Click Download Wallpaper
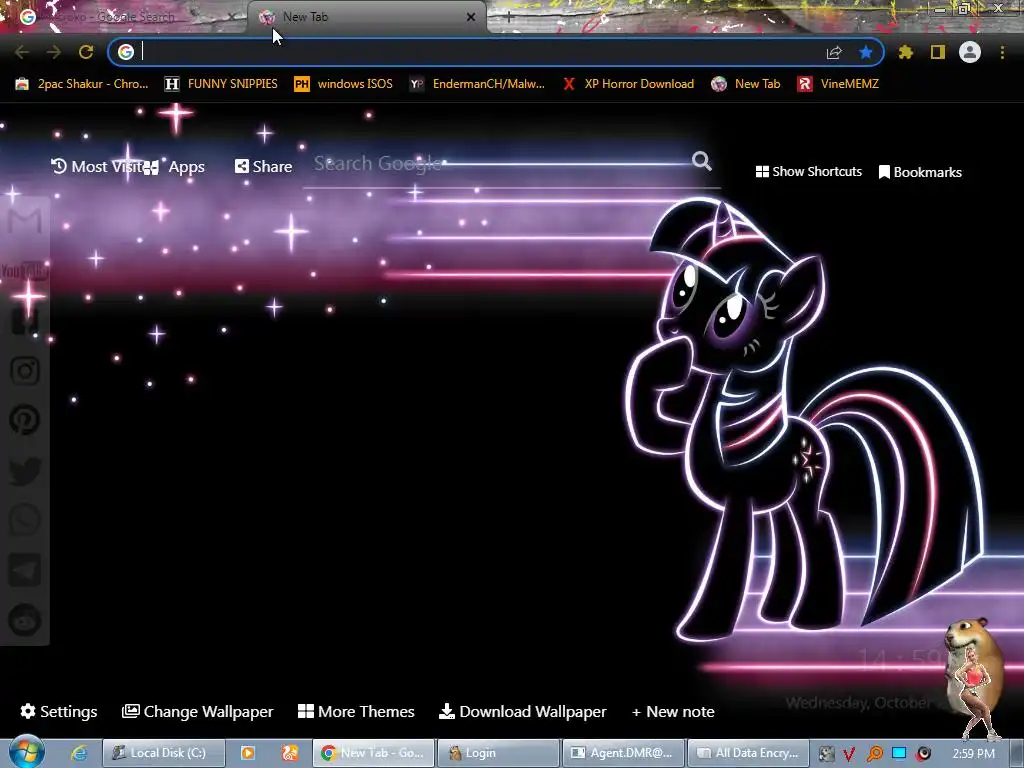This screenshot has height=768, width=1024. (522, 711)
